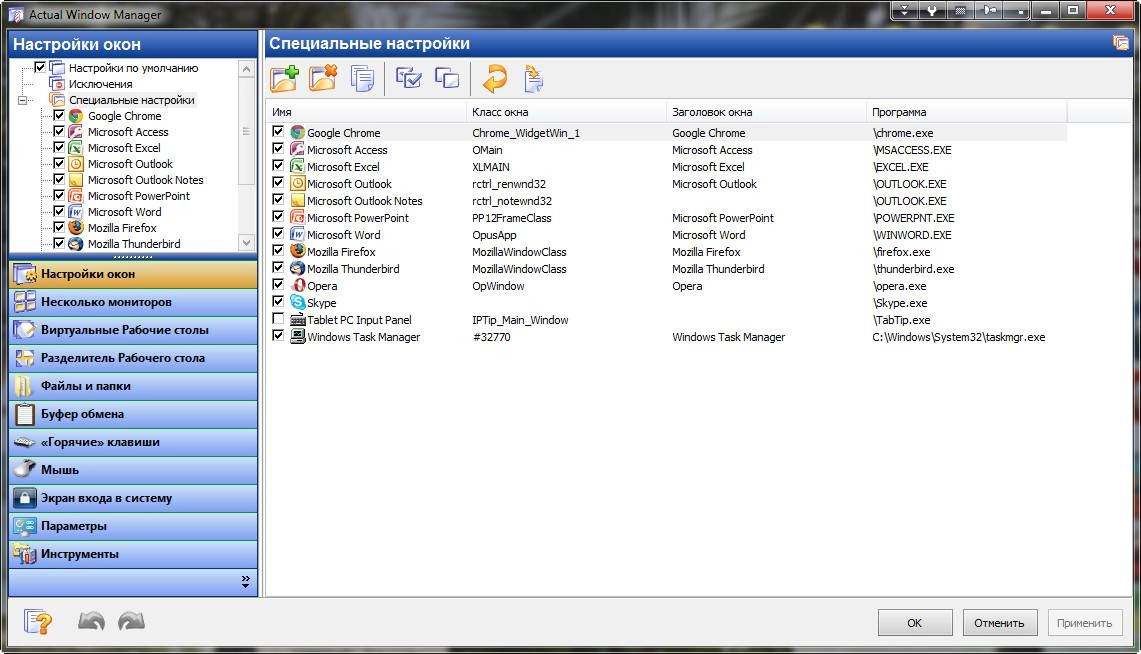Click the copy rule documents icon

coord(362,79)
